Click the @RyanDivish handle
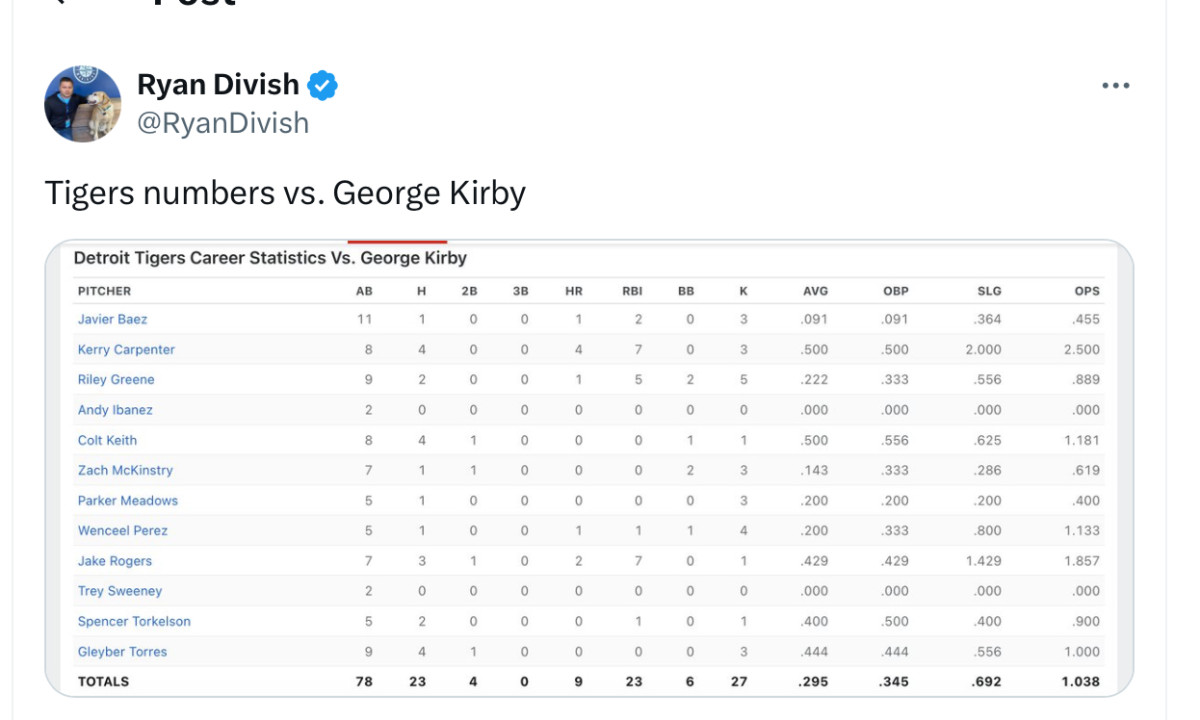This screenshot has width=1200, height=720. coord(223,123)
